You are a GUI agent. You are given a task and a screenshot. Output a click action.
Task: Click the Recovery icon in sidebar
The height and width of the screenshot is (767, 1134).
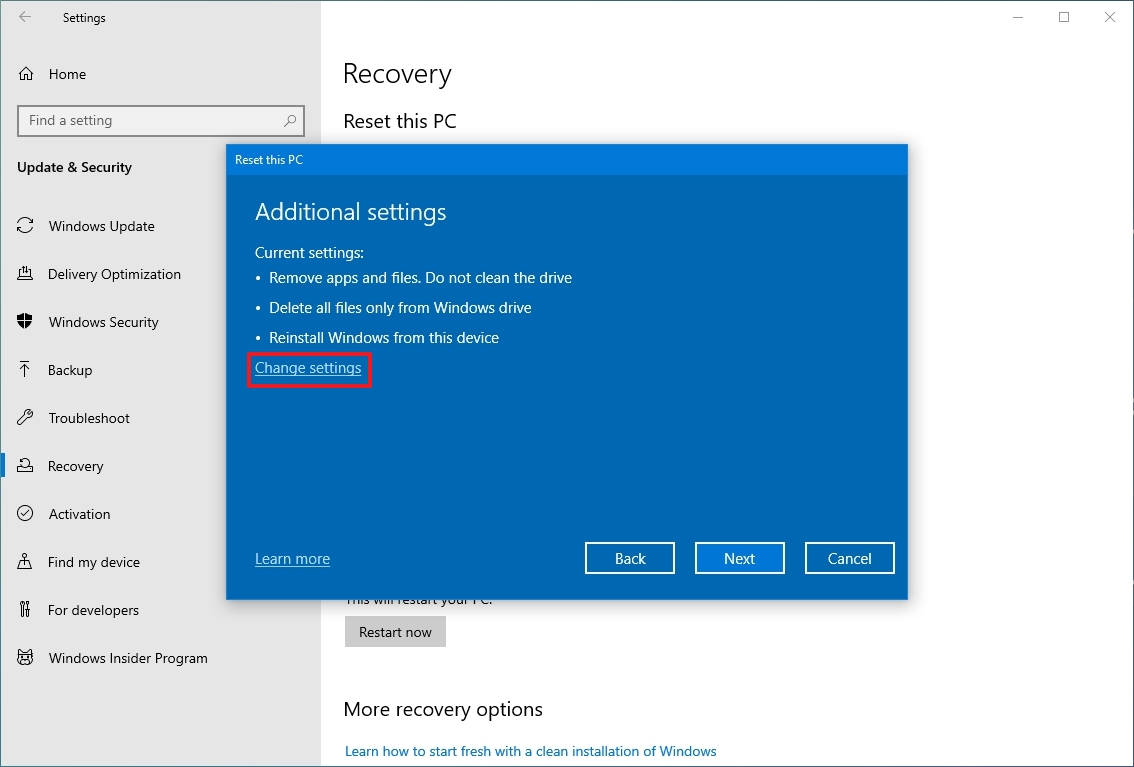click(25, 466)
